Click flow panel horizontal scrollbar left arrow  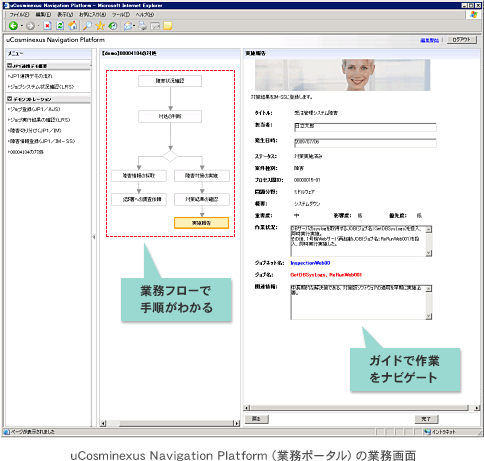103,423
